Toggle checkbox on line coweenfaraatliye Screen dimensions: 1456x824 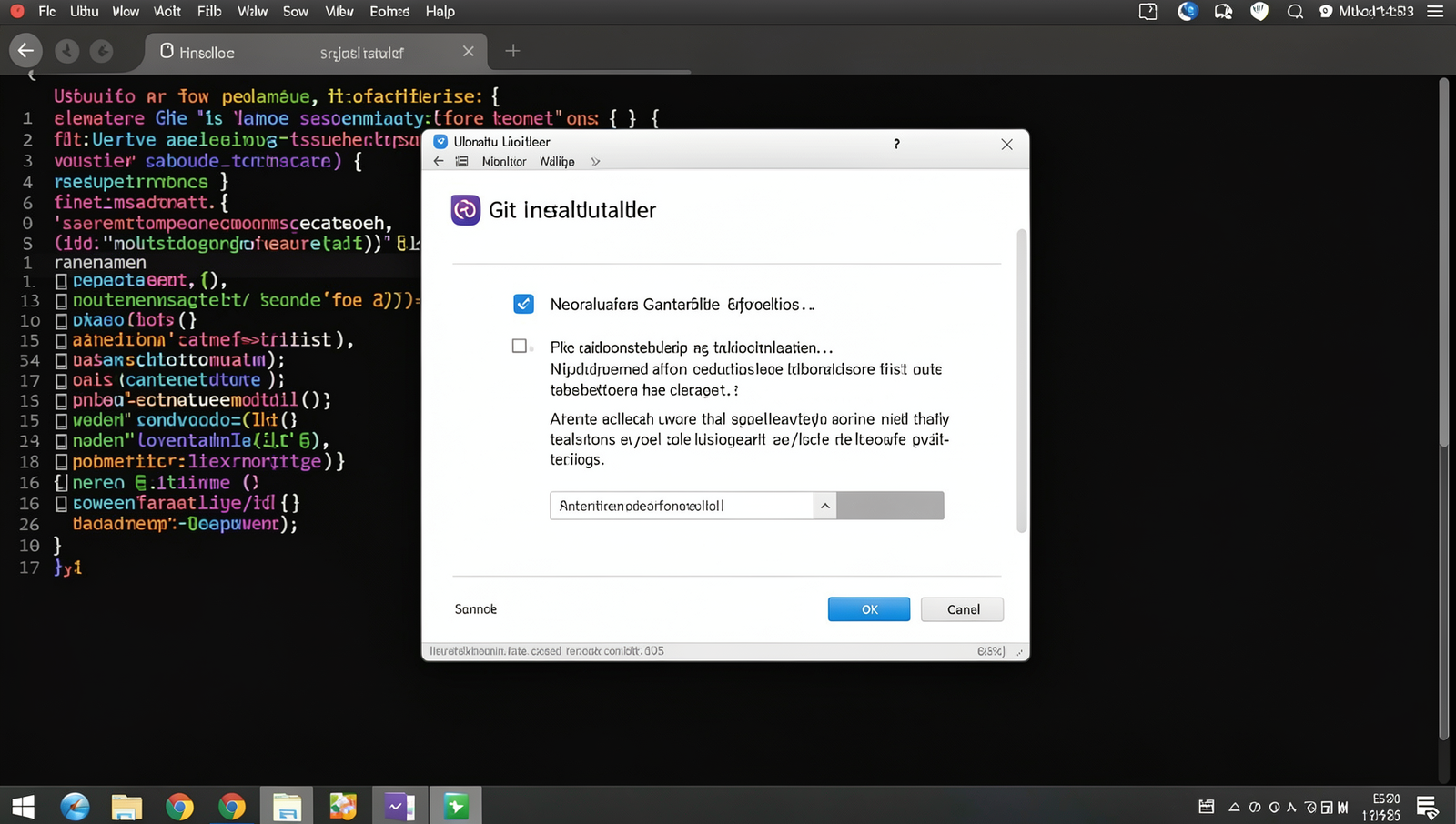[61, 503]
